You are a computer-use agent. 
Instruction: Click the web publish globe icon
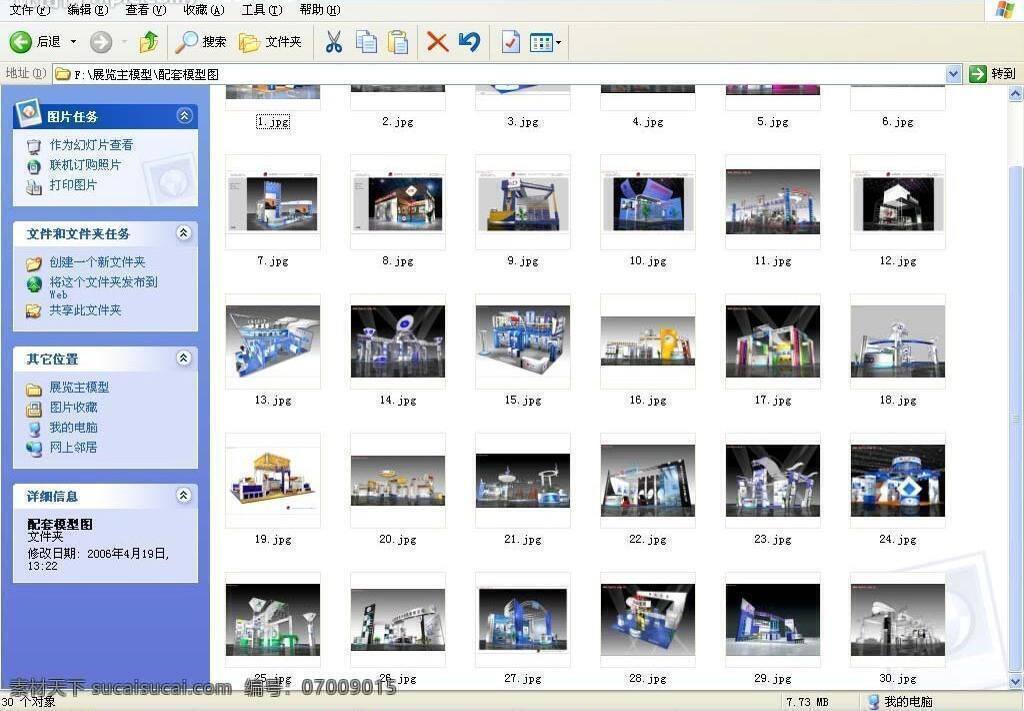click(x=33, y=284)
